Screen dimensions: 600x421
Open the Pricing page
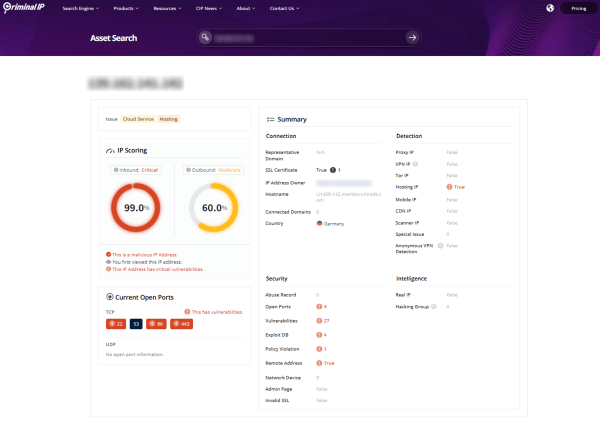[579, 8]
